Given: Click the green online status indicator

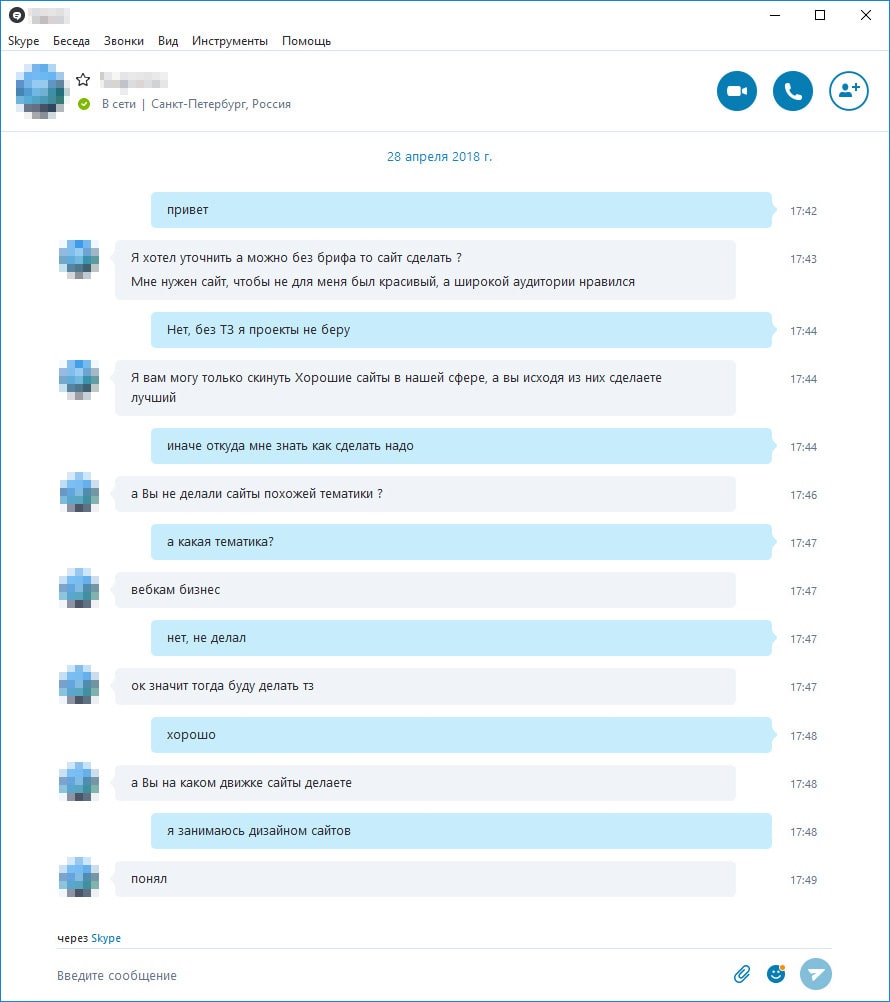Looking at the screenshot, I should tap(84, 104).
